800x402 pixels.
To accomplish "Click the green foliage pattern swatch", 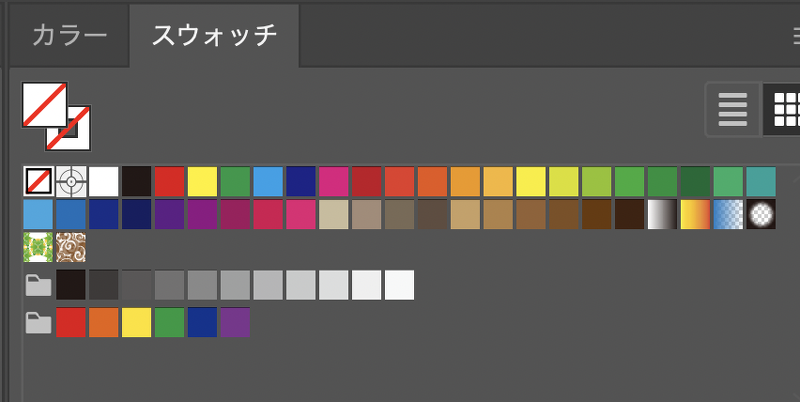I will pos(38,247).
